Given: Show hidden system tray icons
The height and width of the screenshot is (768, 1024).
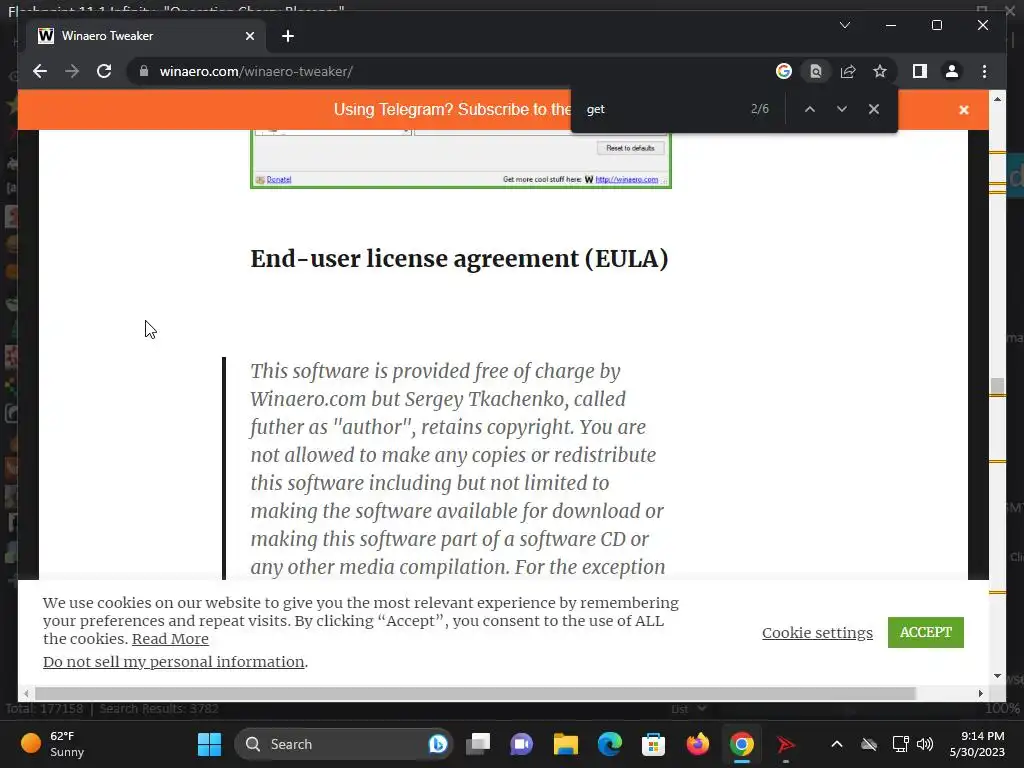Looking at the screenshot, I should click(837, 744).
